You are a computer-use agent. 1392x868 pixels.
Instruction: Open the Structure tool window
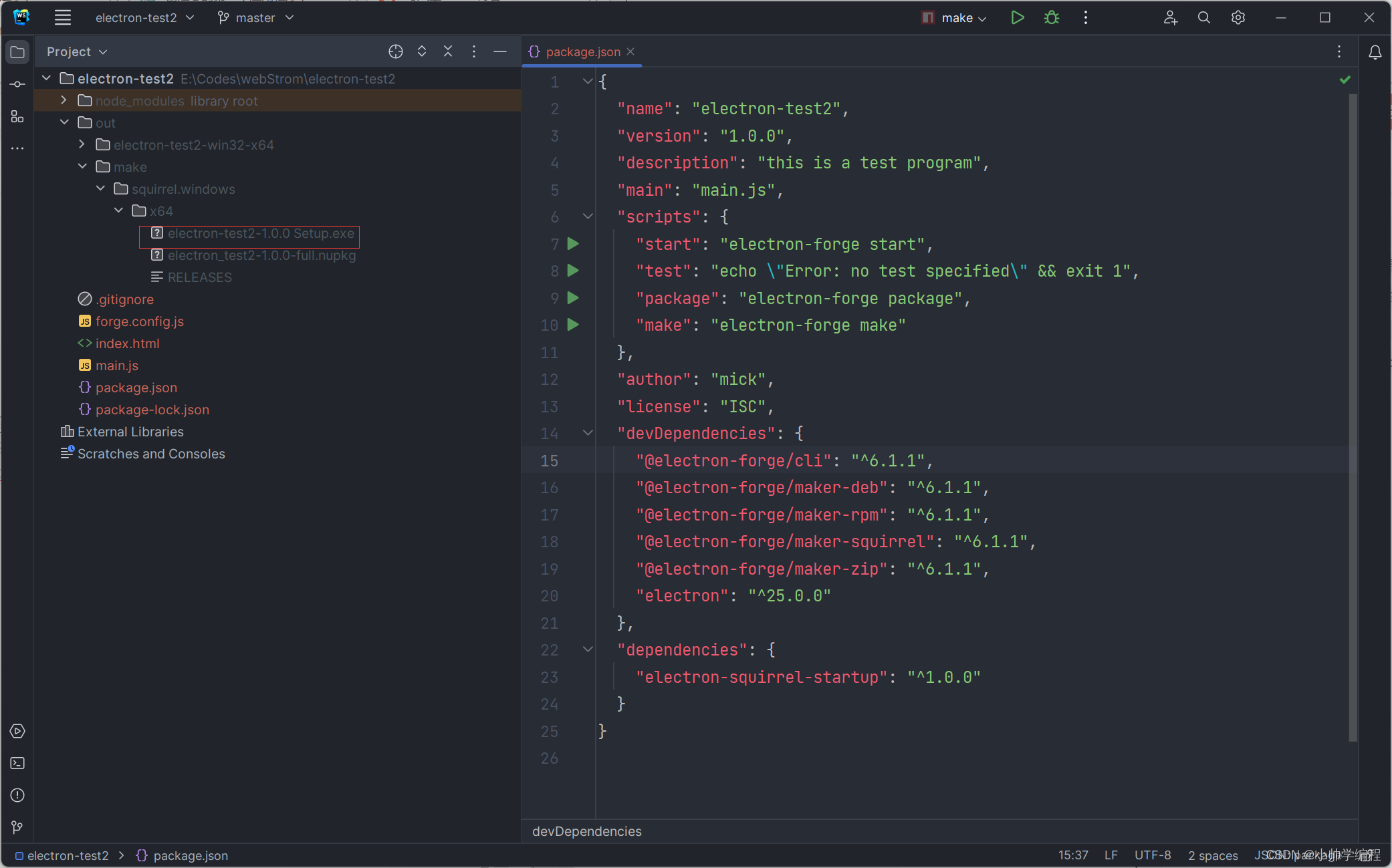click(x=18, y=116)
